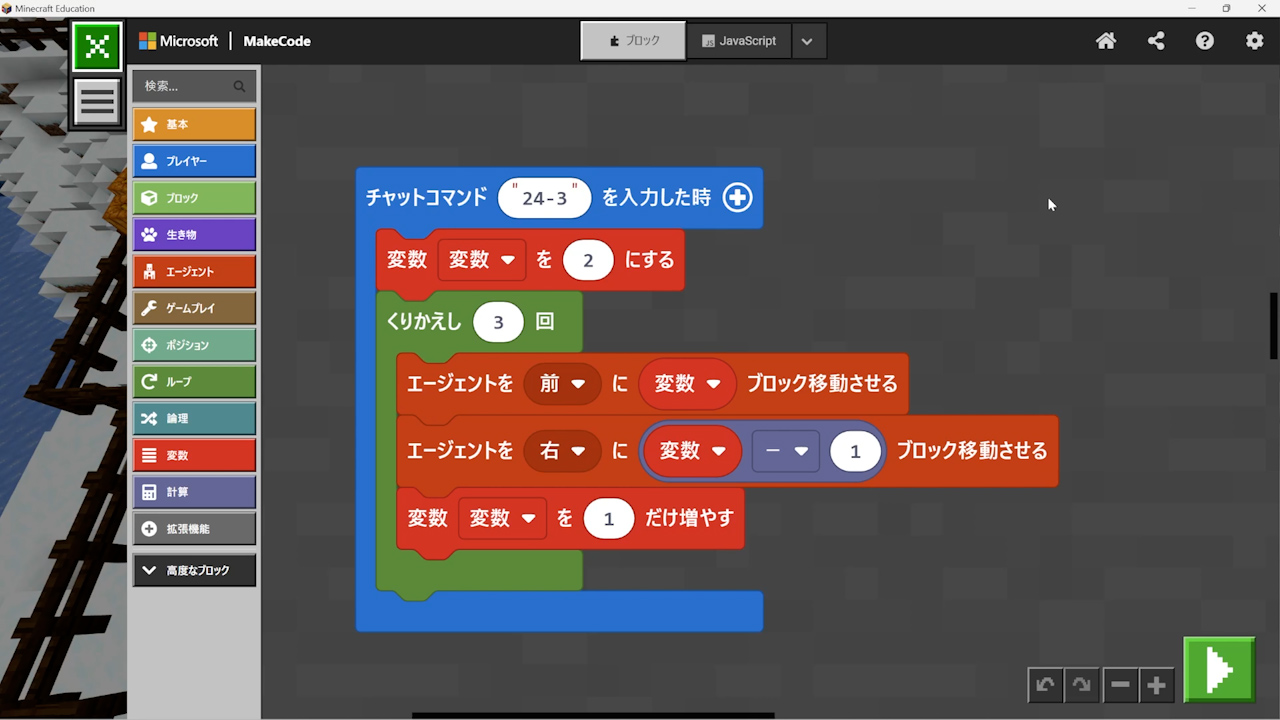Zoom in with the plus icon
1280x720 pixels.
point(1157,685)
